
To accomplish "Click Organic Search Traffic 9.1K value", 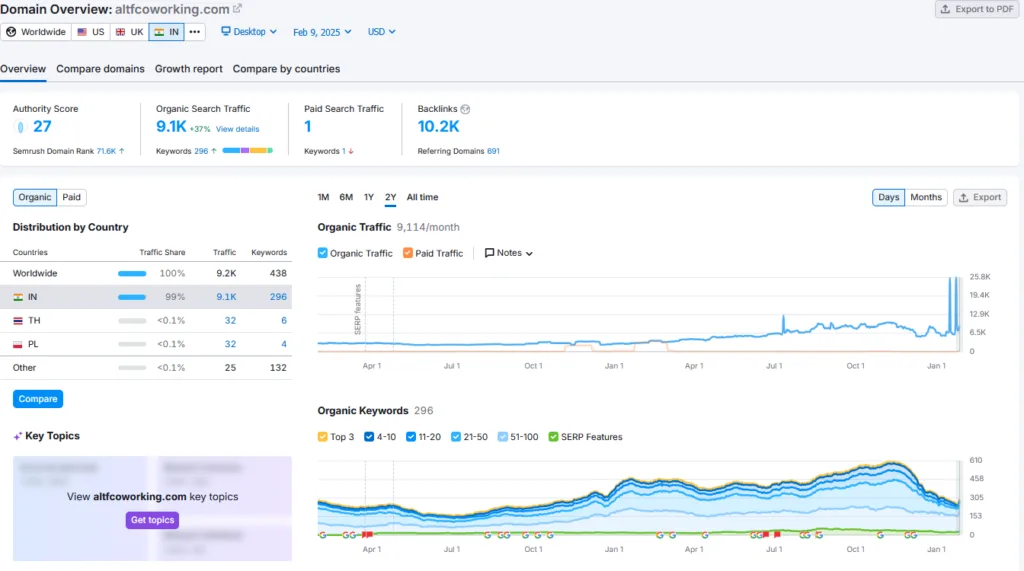I will coord(171,127).
